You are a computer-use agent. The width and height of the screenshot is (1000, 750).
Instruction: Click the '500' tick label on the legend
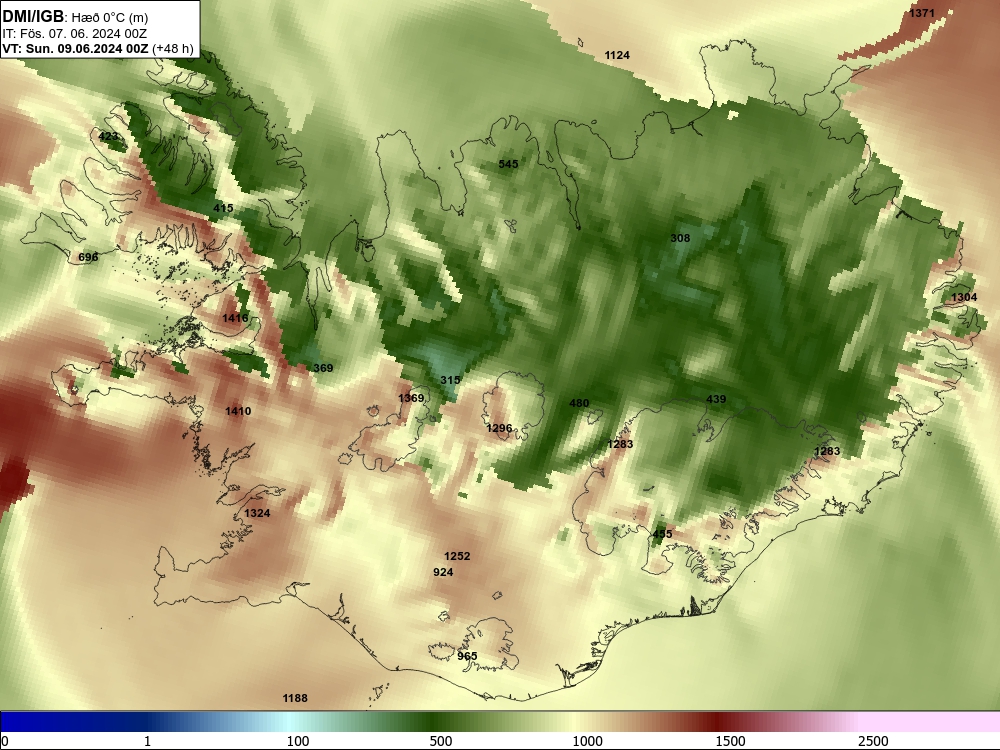coord(441,741)
